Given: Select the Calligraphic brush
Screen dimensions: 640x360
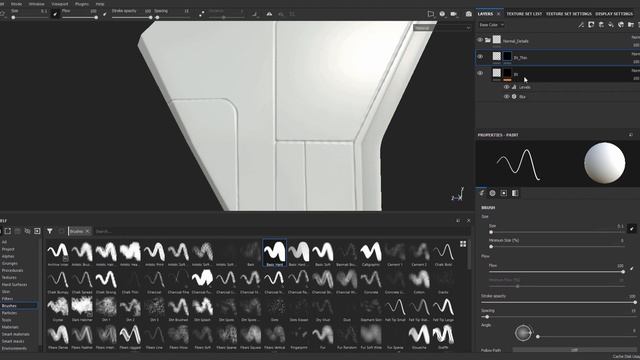Looking at the screenshot, I should tap(371, 253).
